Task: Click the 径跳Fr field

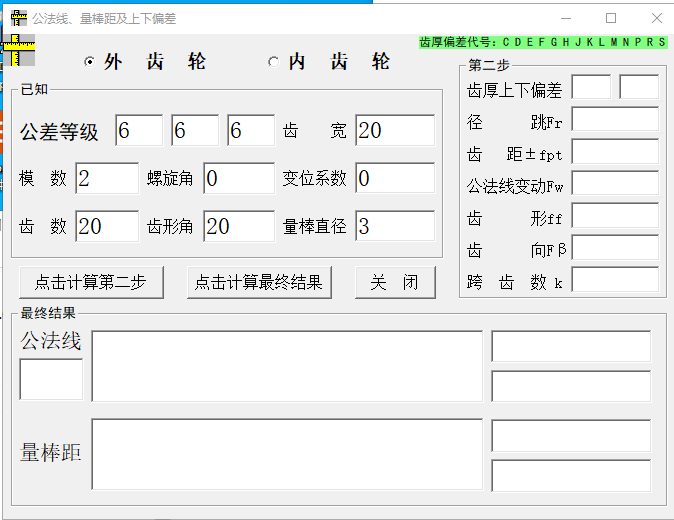Action: [615, 119]
